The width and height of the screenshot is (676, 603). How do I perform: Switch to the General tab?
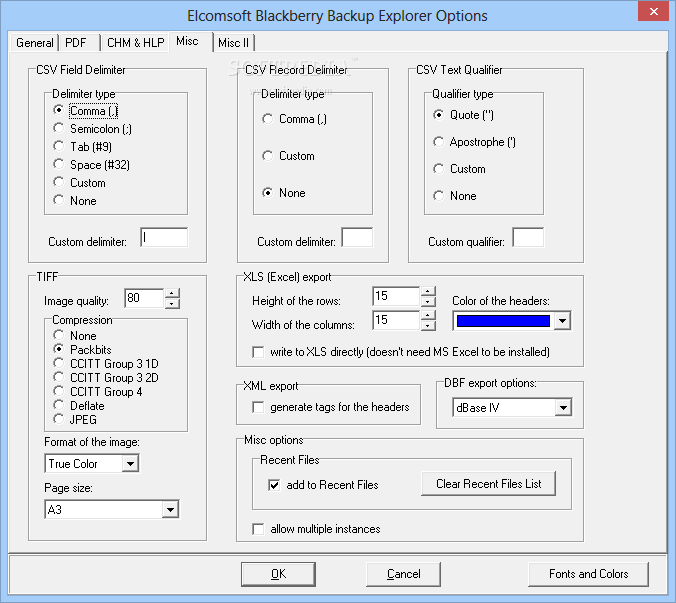pyautogui.click(x=34, y=43)
